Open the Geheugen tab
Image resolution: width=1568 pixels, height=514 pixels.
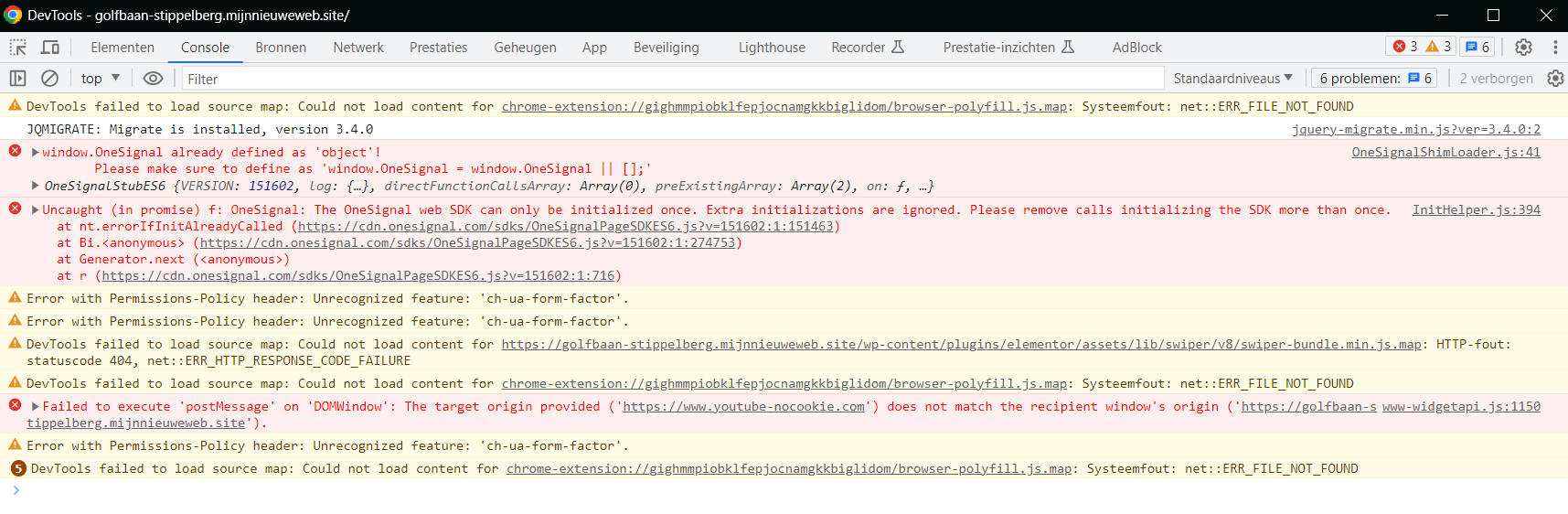point(525,48)
